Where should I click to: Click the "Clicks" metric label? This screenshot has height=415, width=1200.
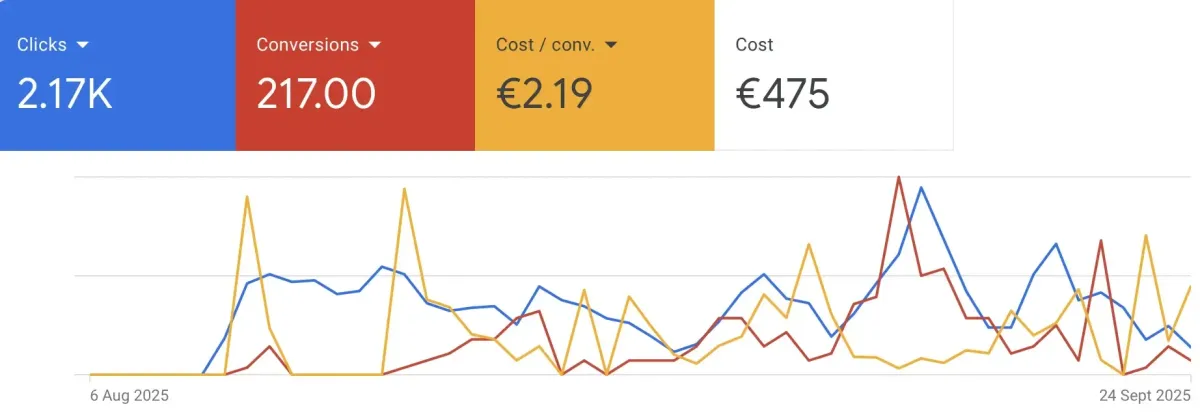coord(42,45)
